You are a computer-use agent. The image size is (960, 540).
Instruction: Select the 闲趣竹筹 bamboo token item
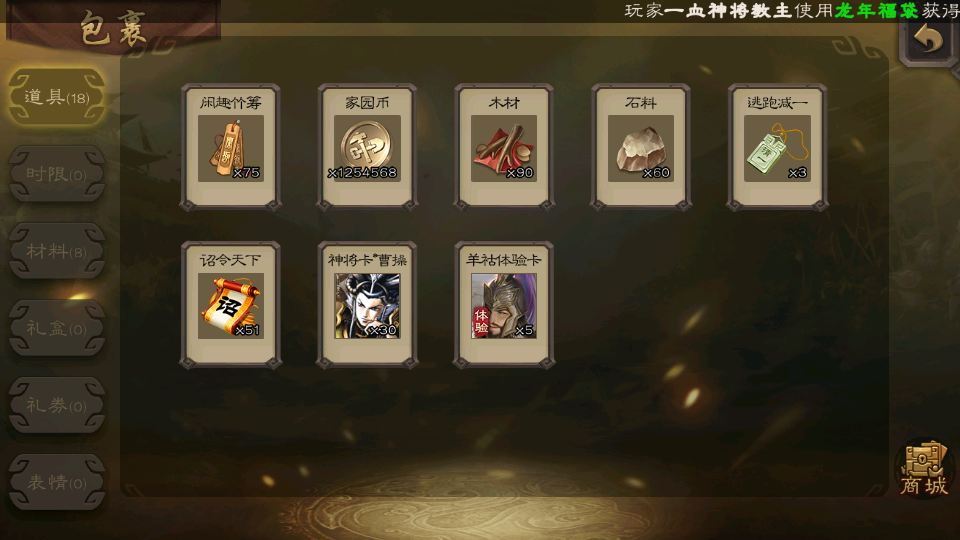pyautogui.click(x=231, y=148)
